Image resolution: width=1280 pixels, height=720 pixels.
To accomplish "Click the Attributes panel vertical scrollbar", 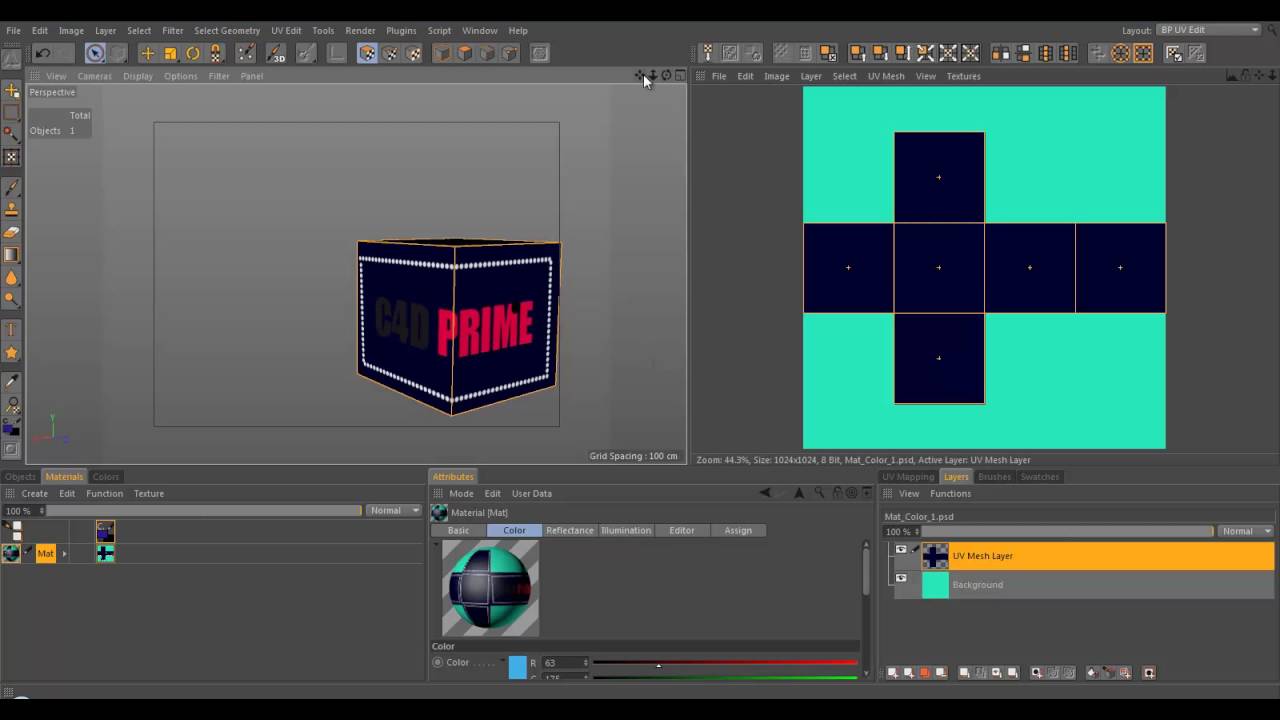I will pos(865,573).
